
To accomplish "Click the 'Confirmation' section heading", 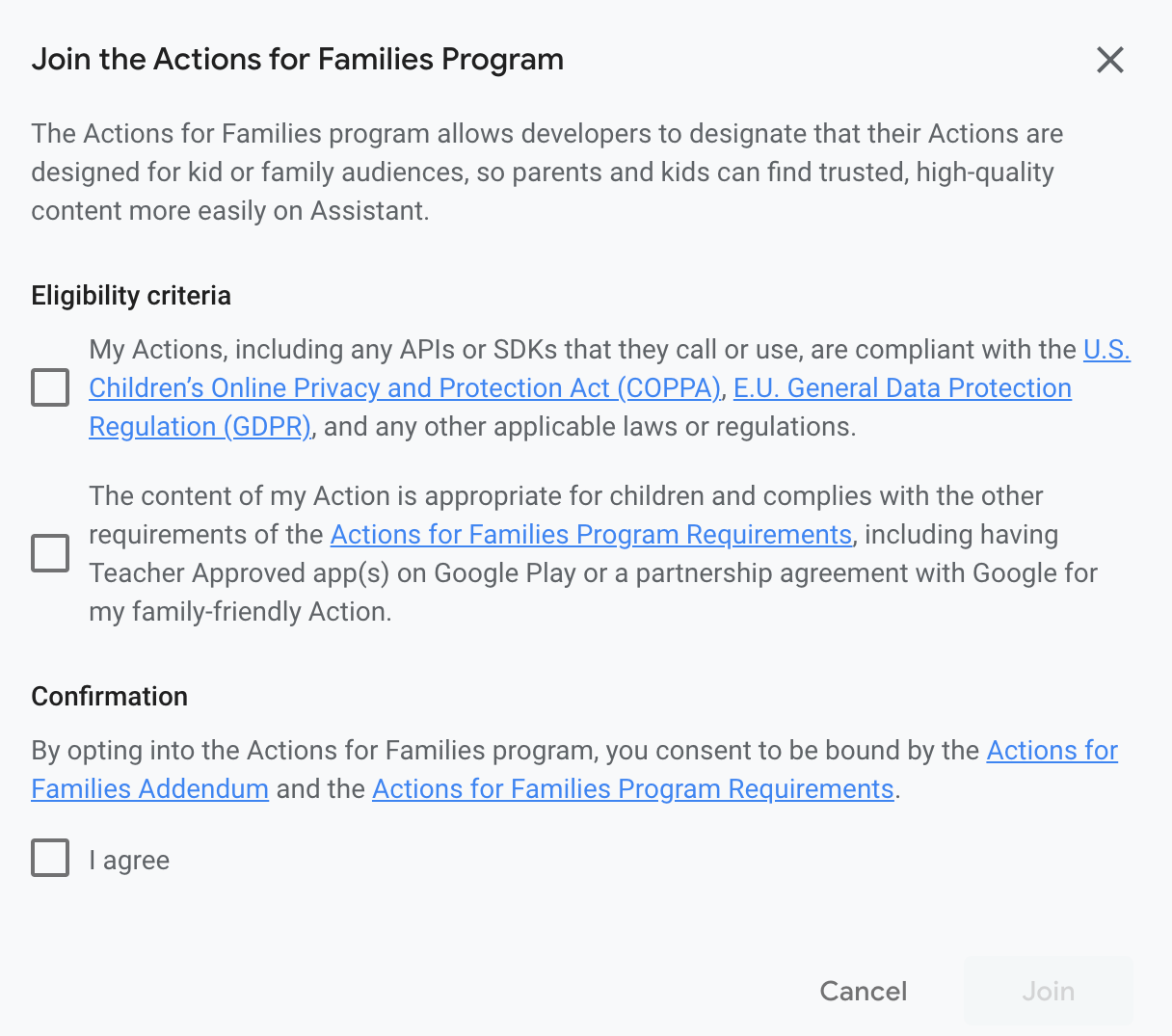I will click(110, 697).
